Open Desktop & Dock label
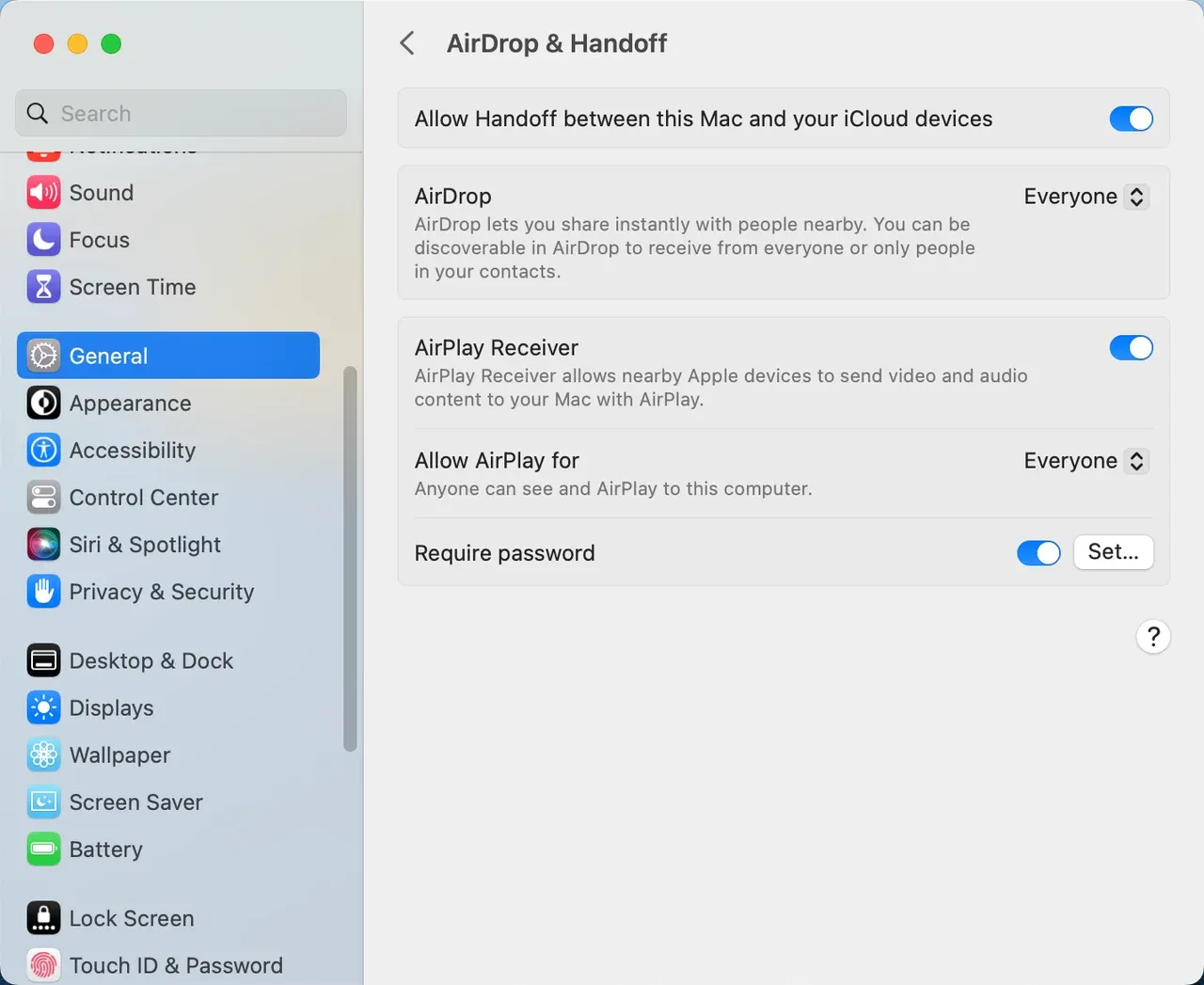Image resolution: width=1204 pixels, height=985 pixels. [151, 660]
